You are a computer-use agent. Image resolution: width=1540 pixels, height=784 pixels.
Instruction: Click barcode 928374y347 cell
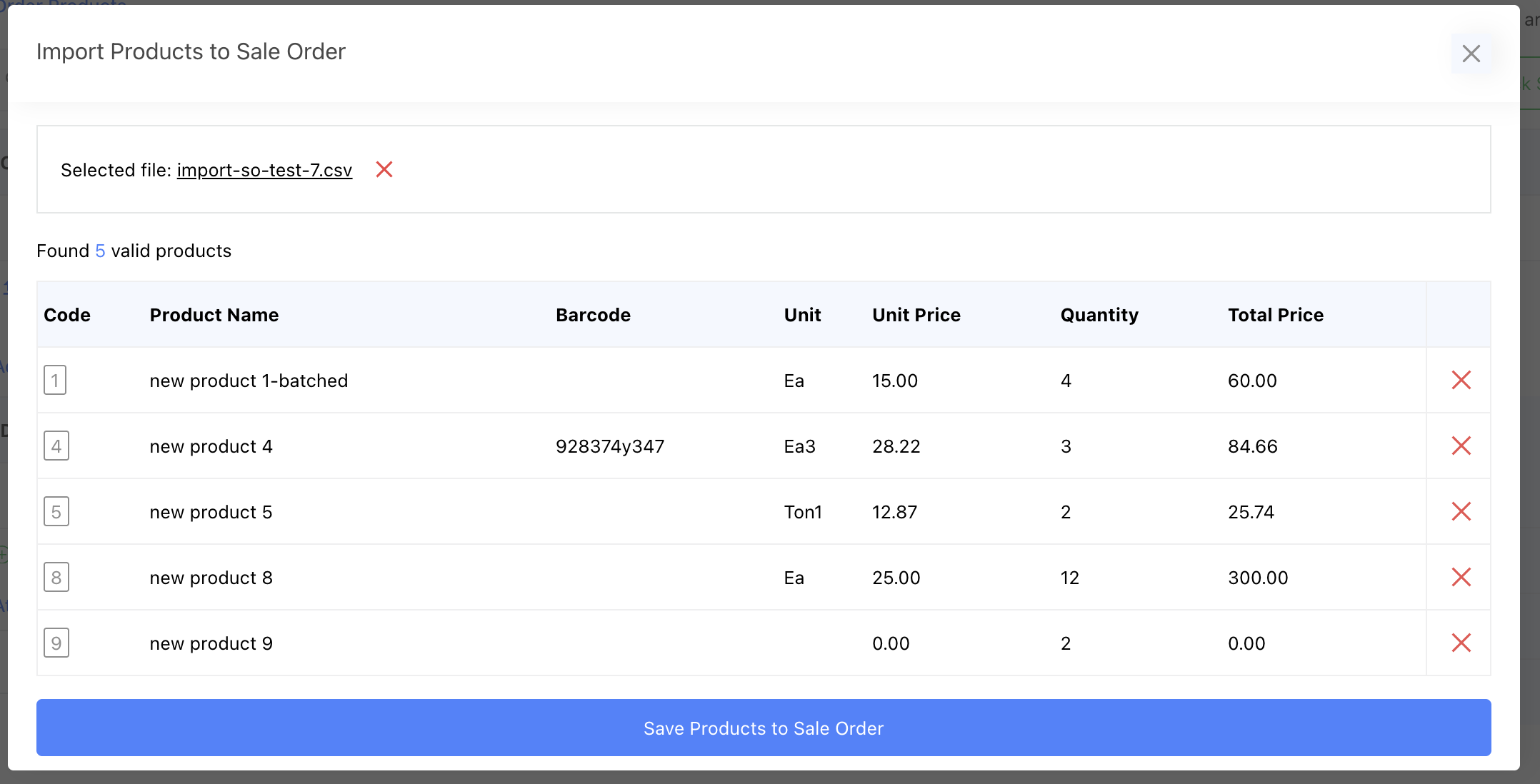click(x=609, y=446)
